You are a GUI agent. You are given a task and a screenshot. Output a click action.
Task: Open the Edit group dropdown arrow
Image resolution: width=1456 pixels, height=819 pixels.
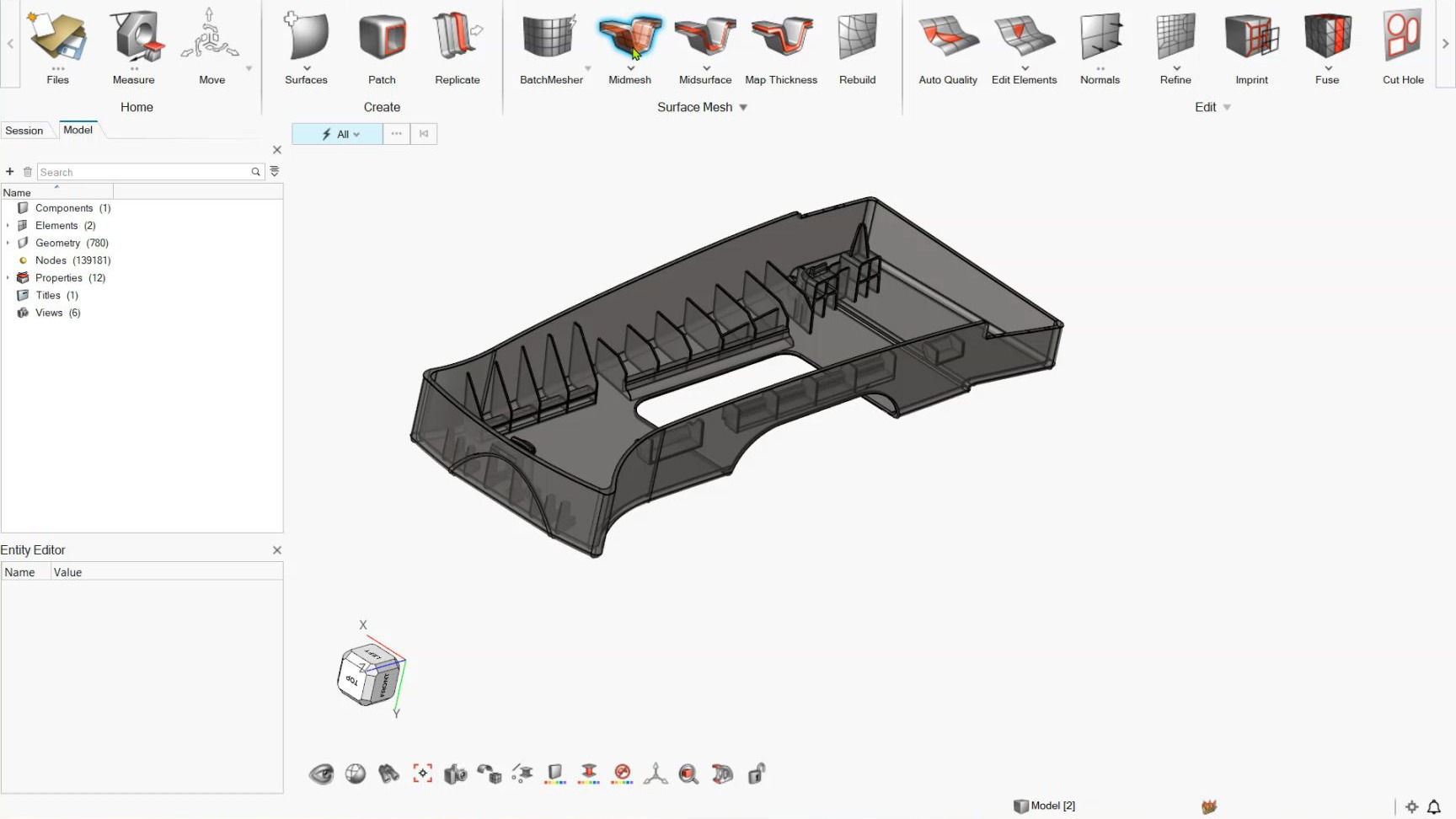tap(1227, 108)
